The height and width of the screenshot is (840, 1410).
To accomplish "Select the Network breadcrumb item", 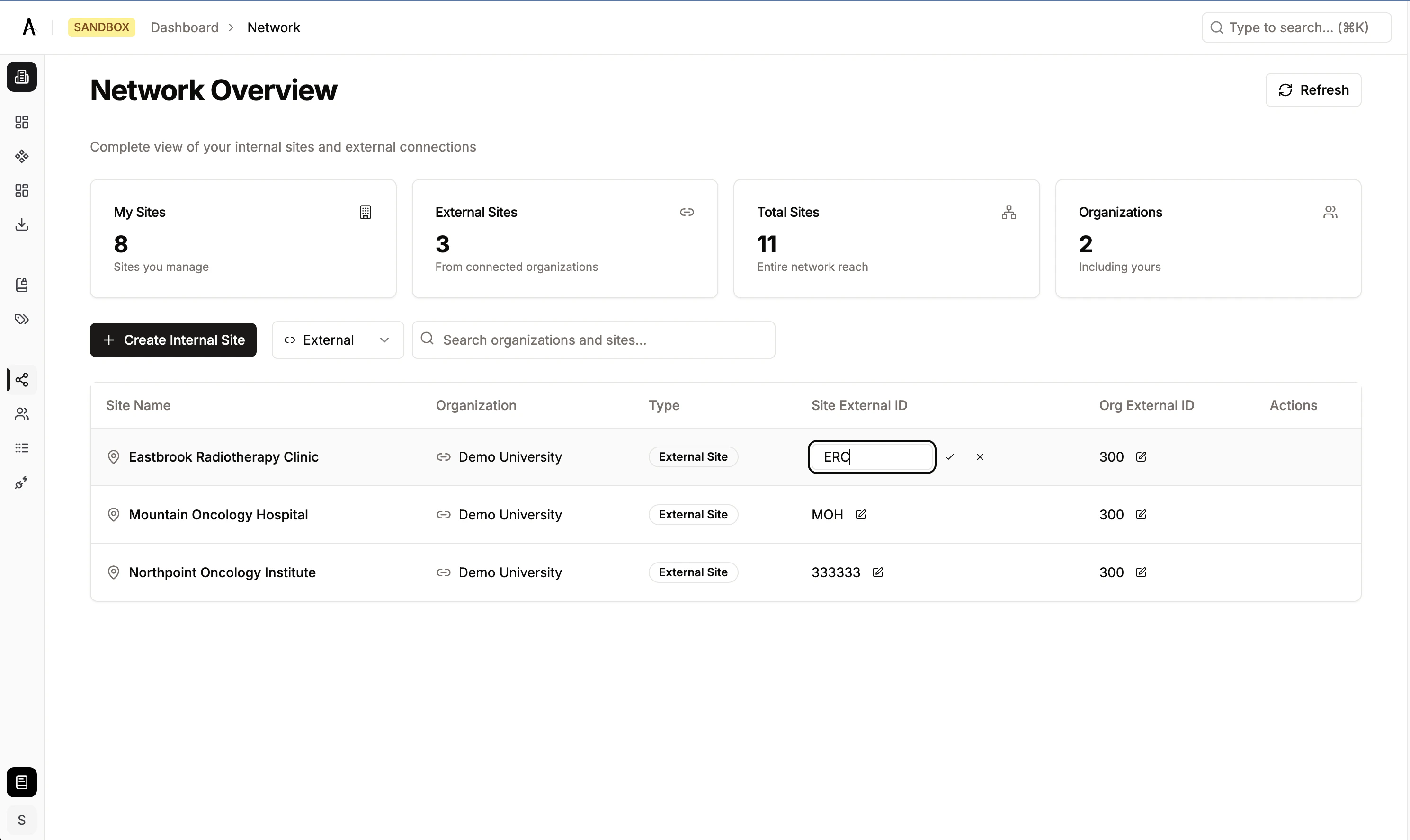I will [x=273, y=27].
